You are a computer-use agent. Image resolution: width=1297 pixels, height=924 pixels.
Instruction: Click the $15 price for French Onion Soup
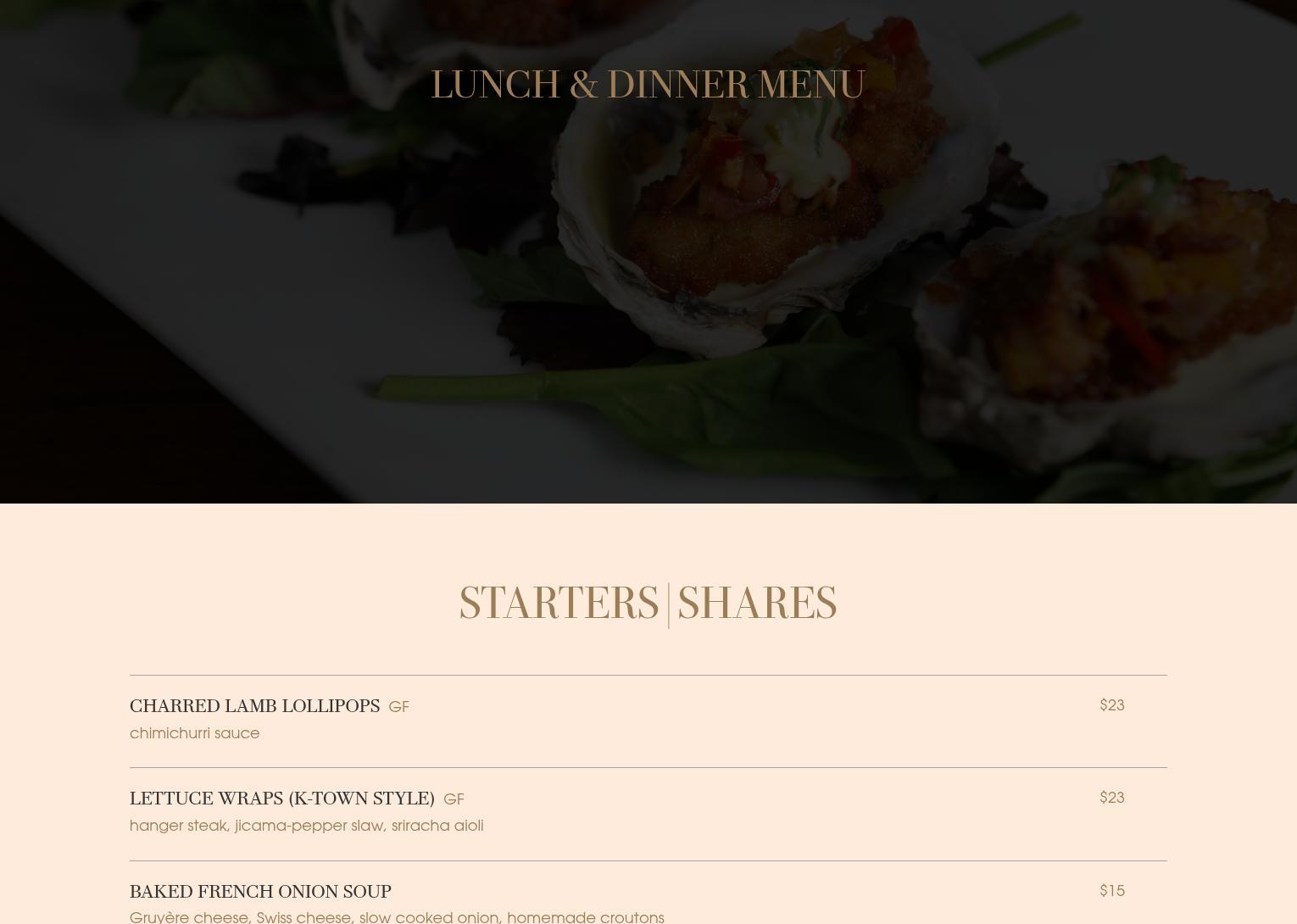[x=1111, y=890]
